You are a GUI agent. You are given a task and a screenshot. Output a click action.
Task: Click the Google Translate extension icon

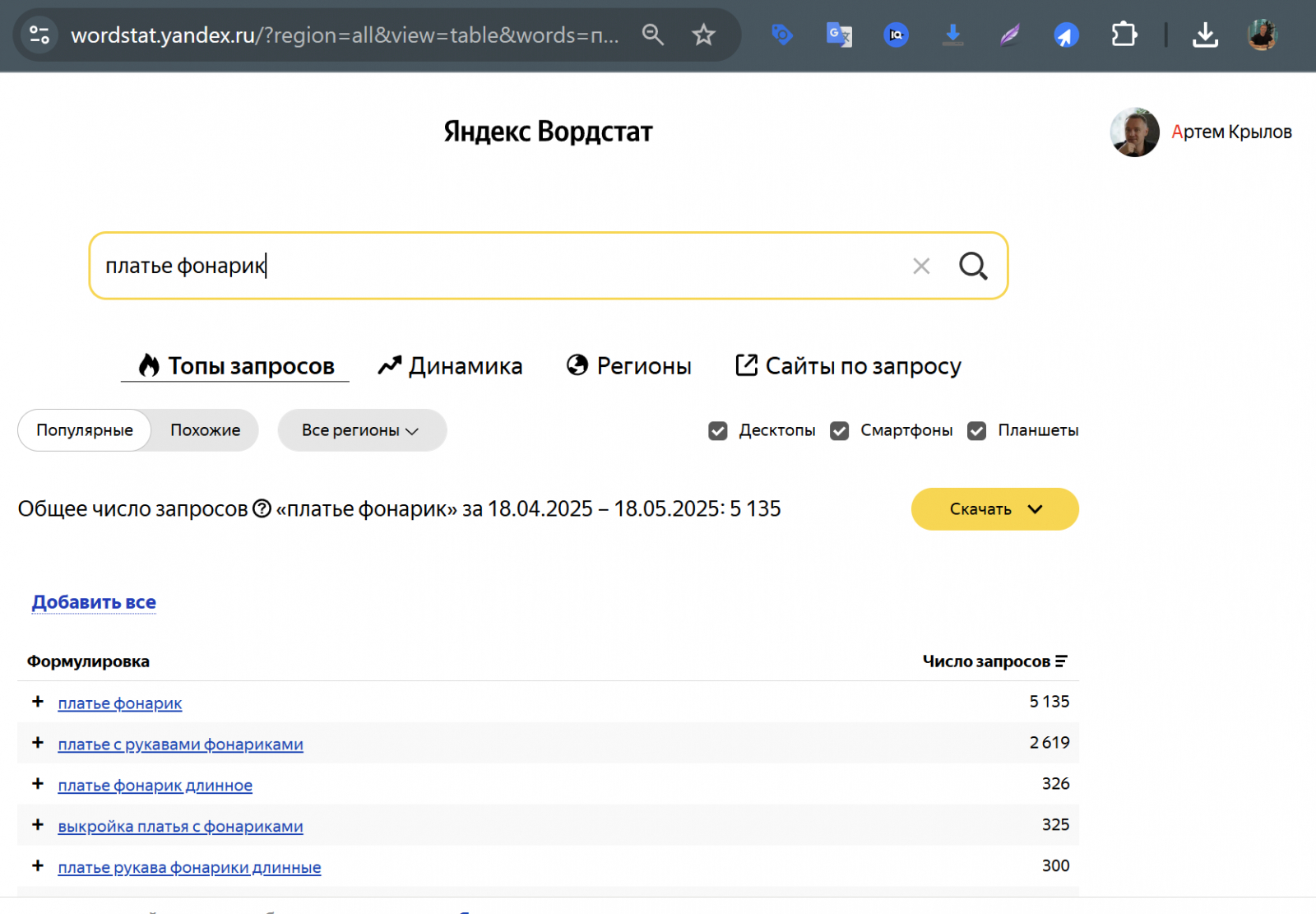pyautogui.click(x=839, y=35)
